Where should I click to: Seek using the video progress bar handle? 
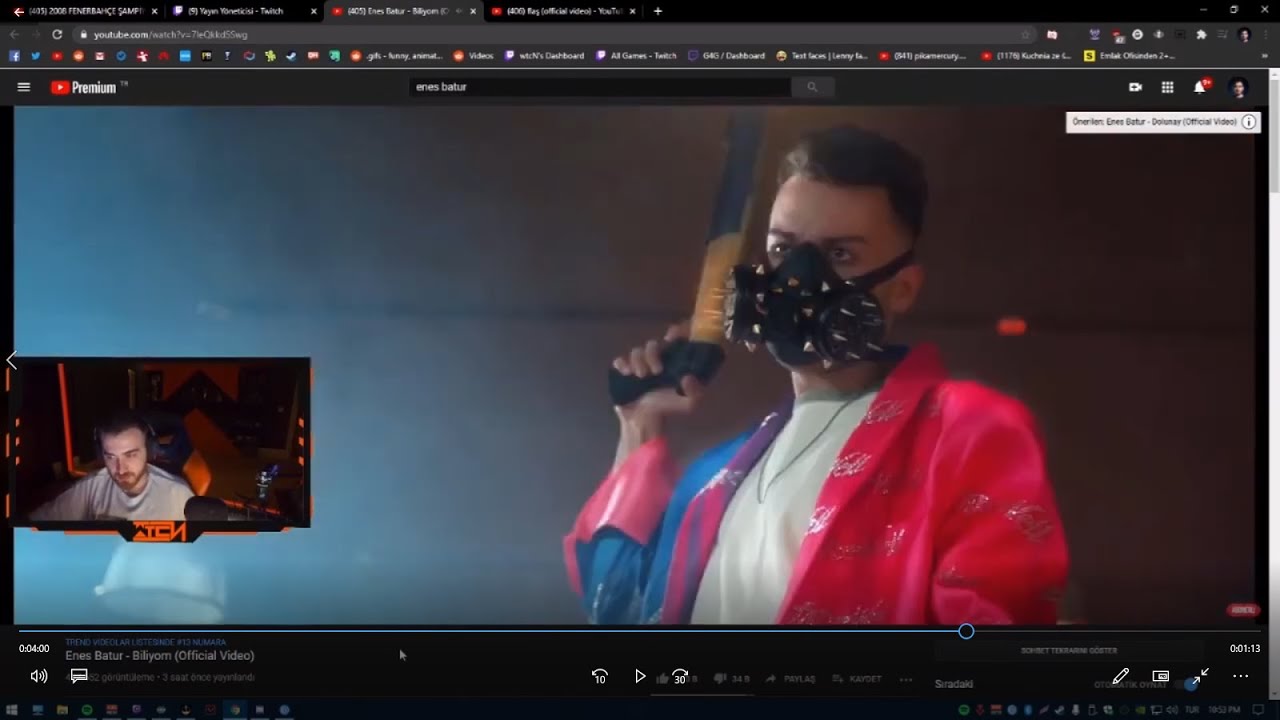click(x=966, y=631)
